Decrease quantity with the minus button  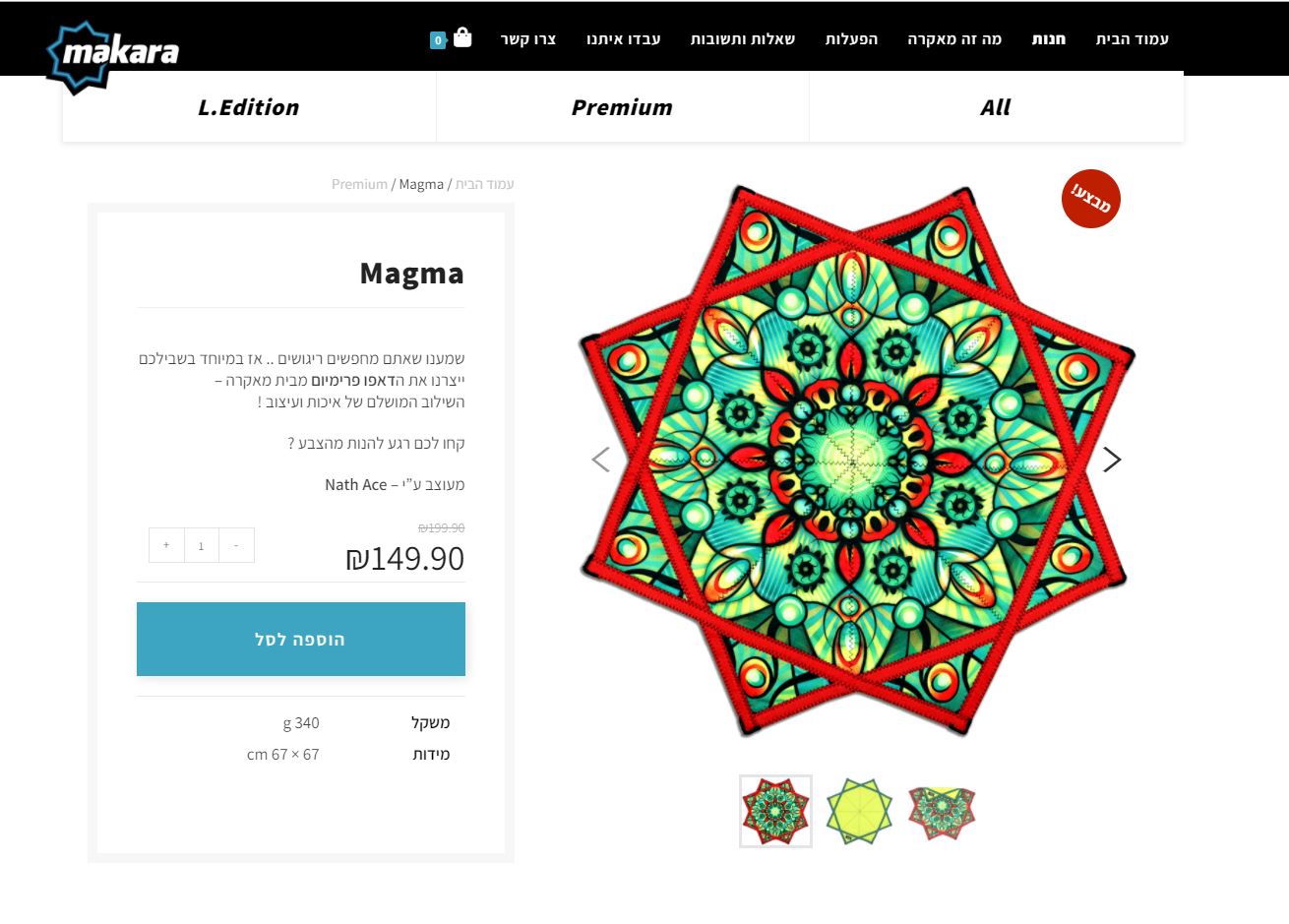(236, 545)
